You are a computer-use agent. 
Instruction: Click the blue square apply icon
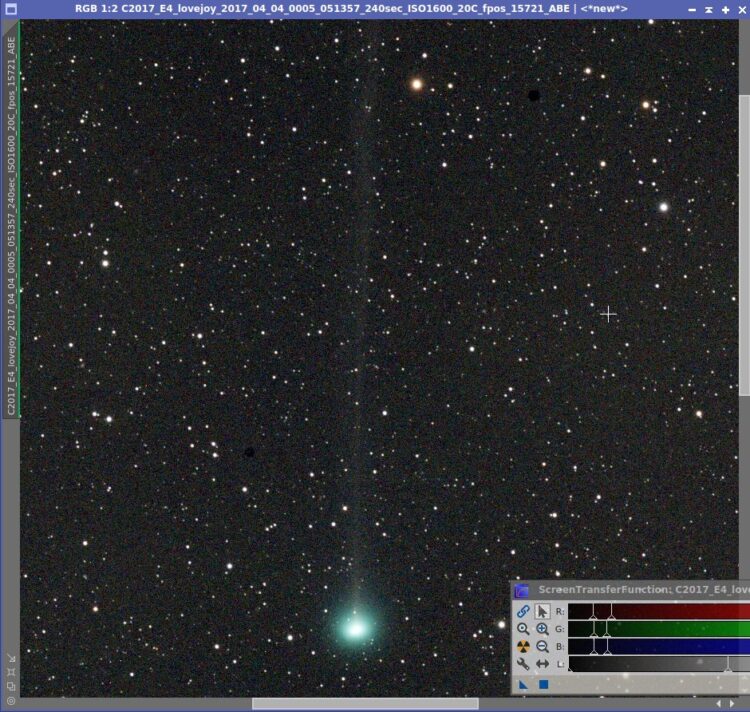(x=543, y=685)
